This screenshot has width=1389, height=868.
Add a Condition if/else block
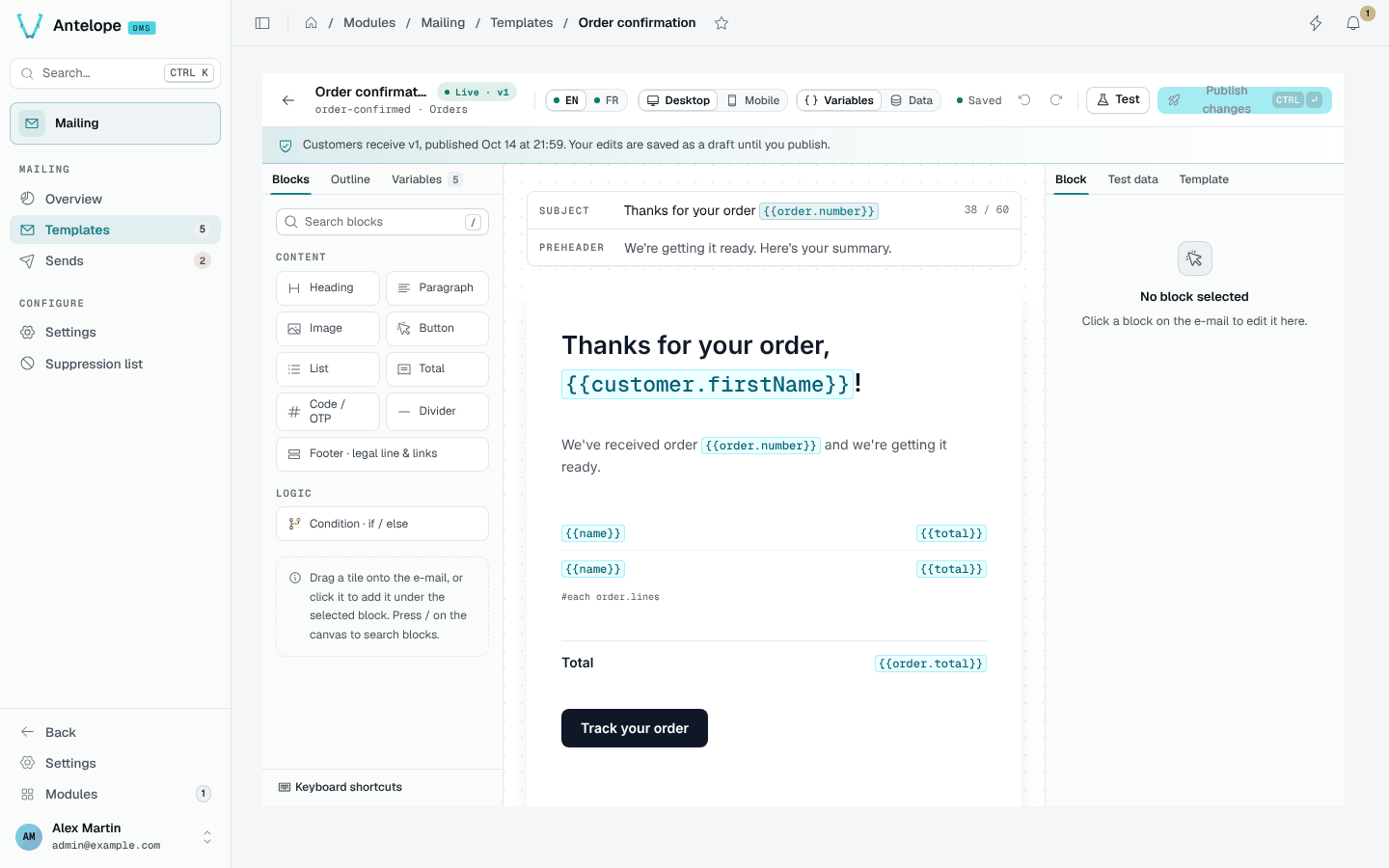[382, 524]
